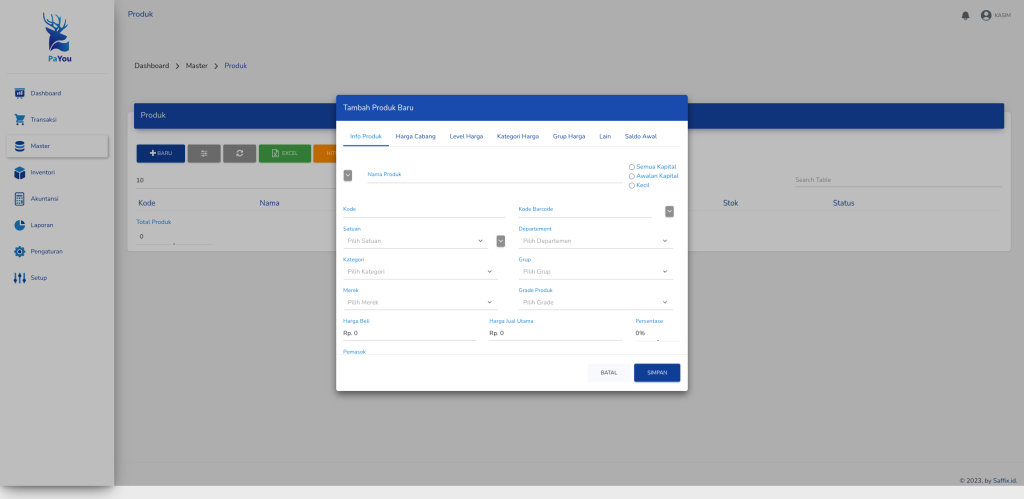This screenshot has height=499, width=1024.
Task: Click the BARU button
Action: (161, 153)
